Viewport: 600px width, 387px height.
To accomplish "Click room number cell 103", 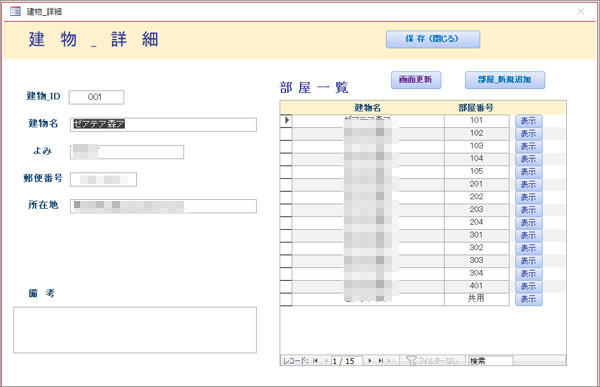I will tap(477, 146).
